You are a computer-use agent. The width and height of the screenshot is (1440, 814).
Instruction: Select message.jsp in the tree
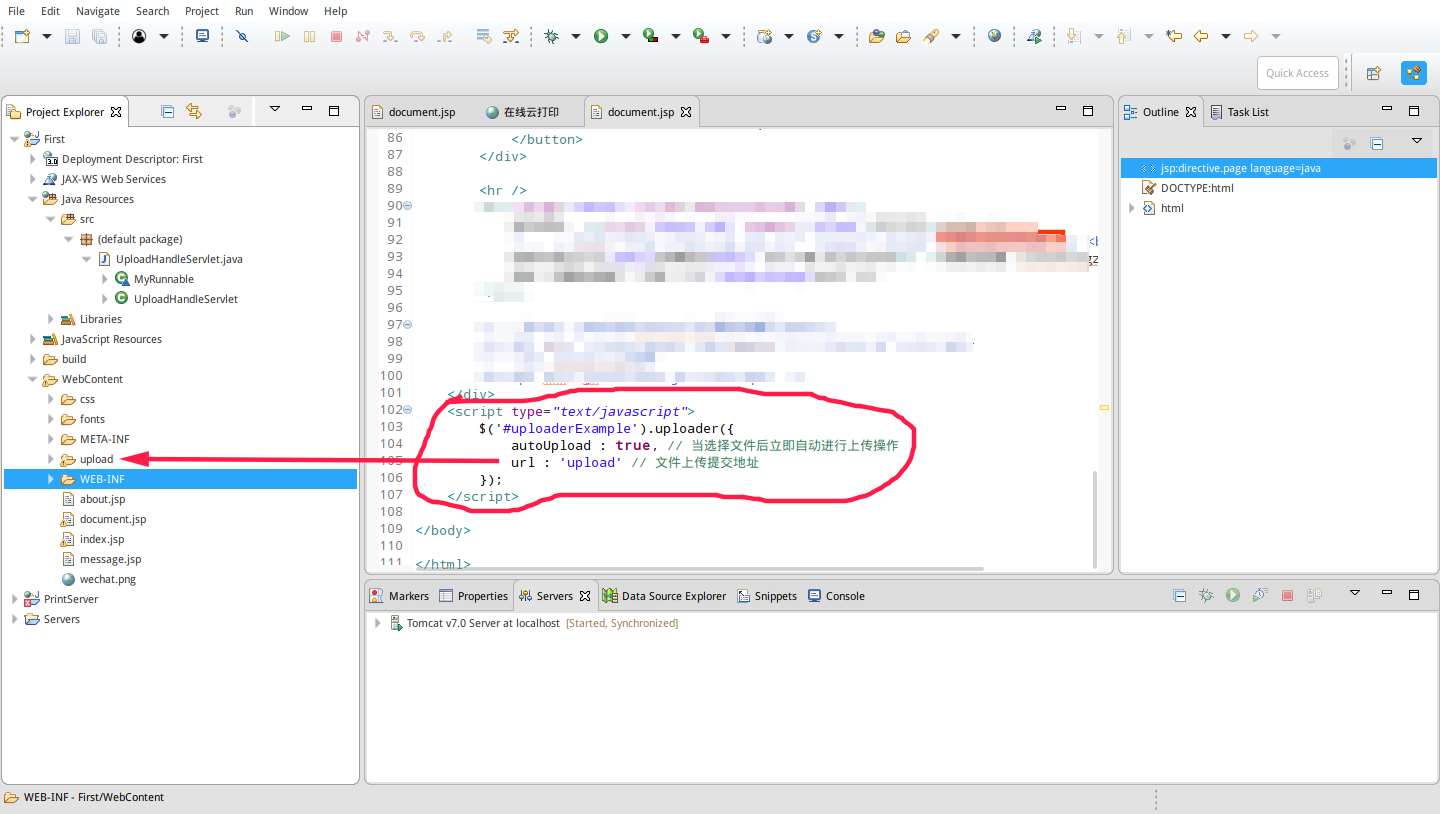110,559
